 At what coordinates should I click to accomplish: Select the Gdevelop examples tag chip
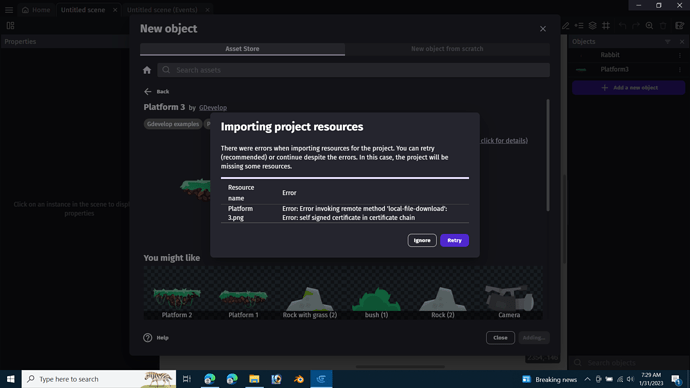pos(173,124)
